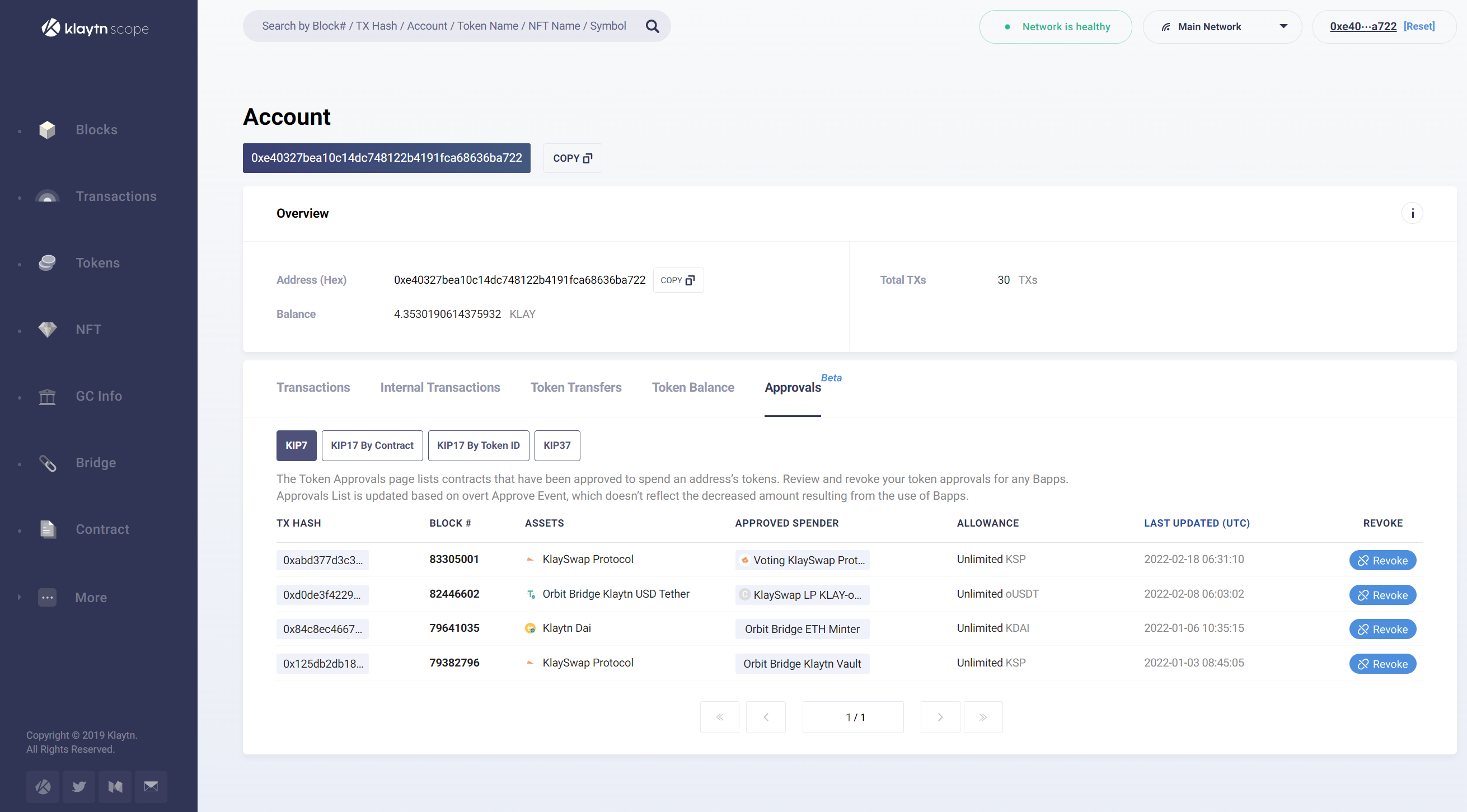Open the Bridge sidebar item
This screenshot has height=812, width=1467.
96,463
